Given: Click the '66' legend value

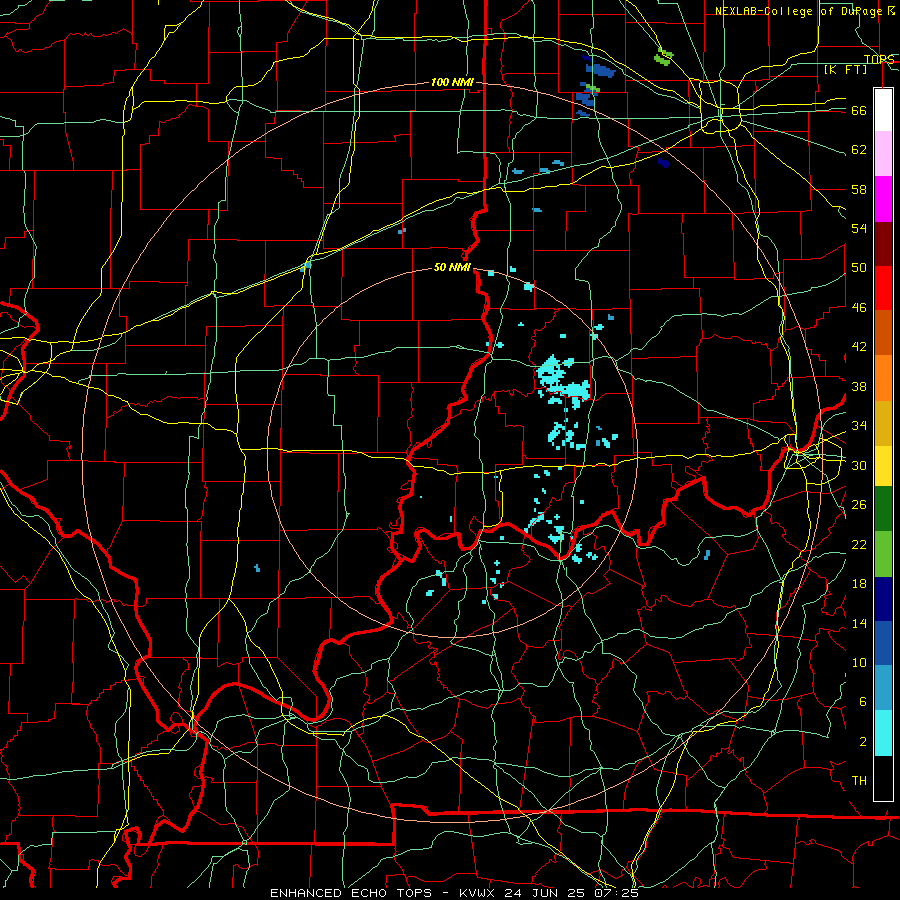Looking at the screenshot, I should [x=859, y=111].
